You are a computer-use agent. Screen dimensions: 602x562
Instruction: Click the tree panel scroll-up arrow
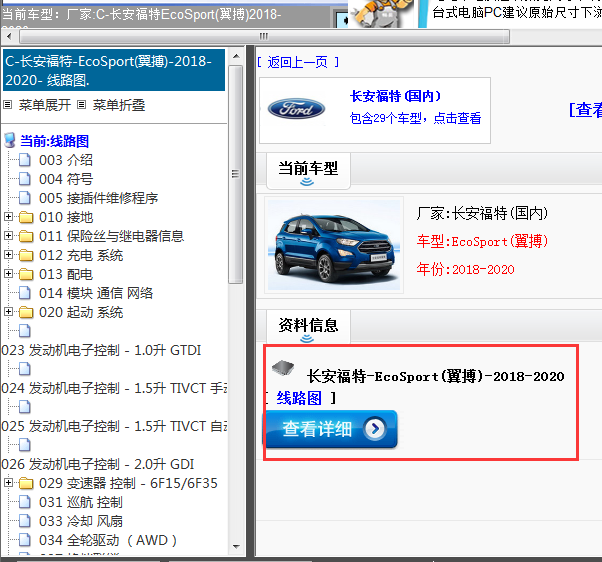(236, 56)
